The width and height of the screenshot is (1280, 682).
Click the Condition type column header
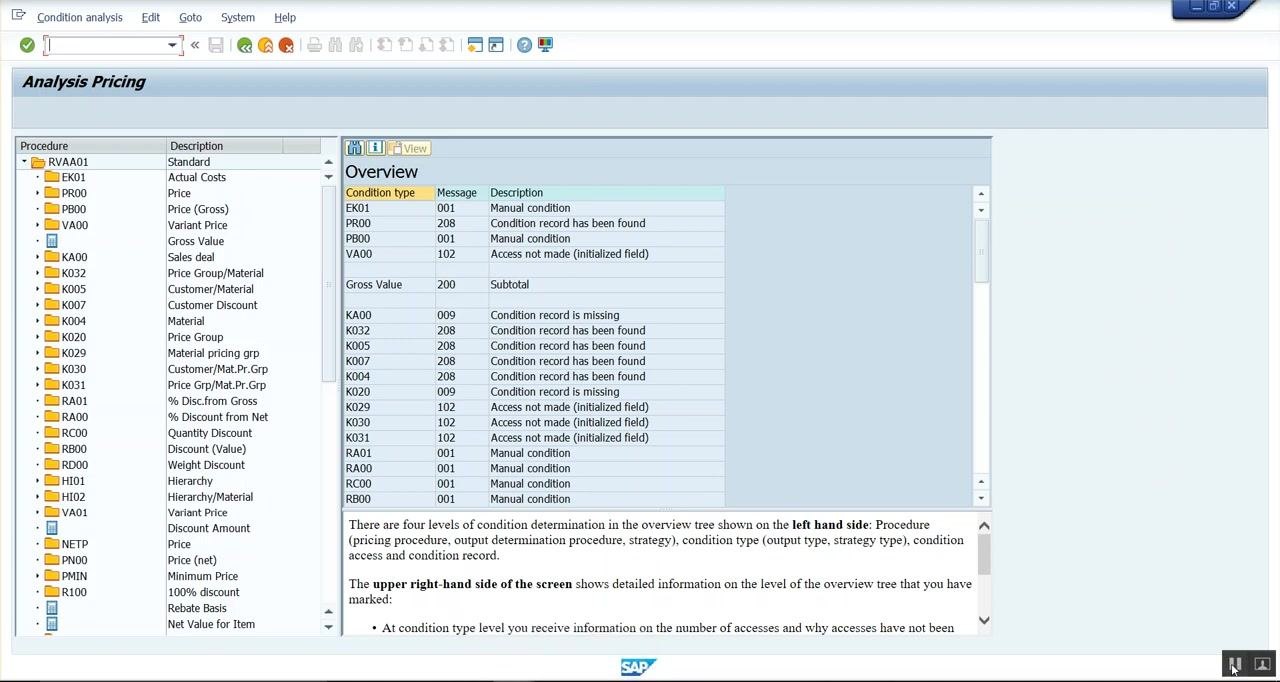click(389, 192)
